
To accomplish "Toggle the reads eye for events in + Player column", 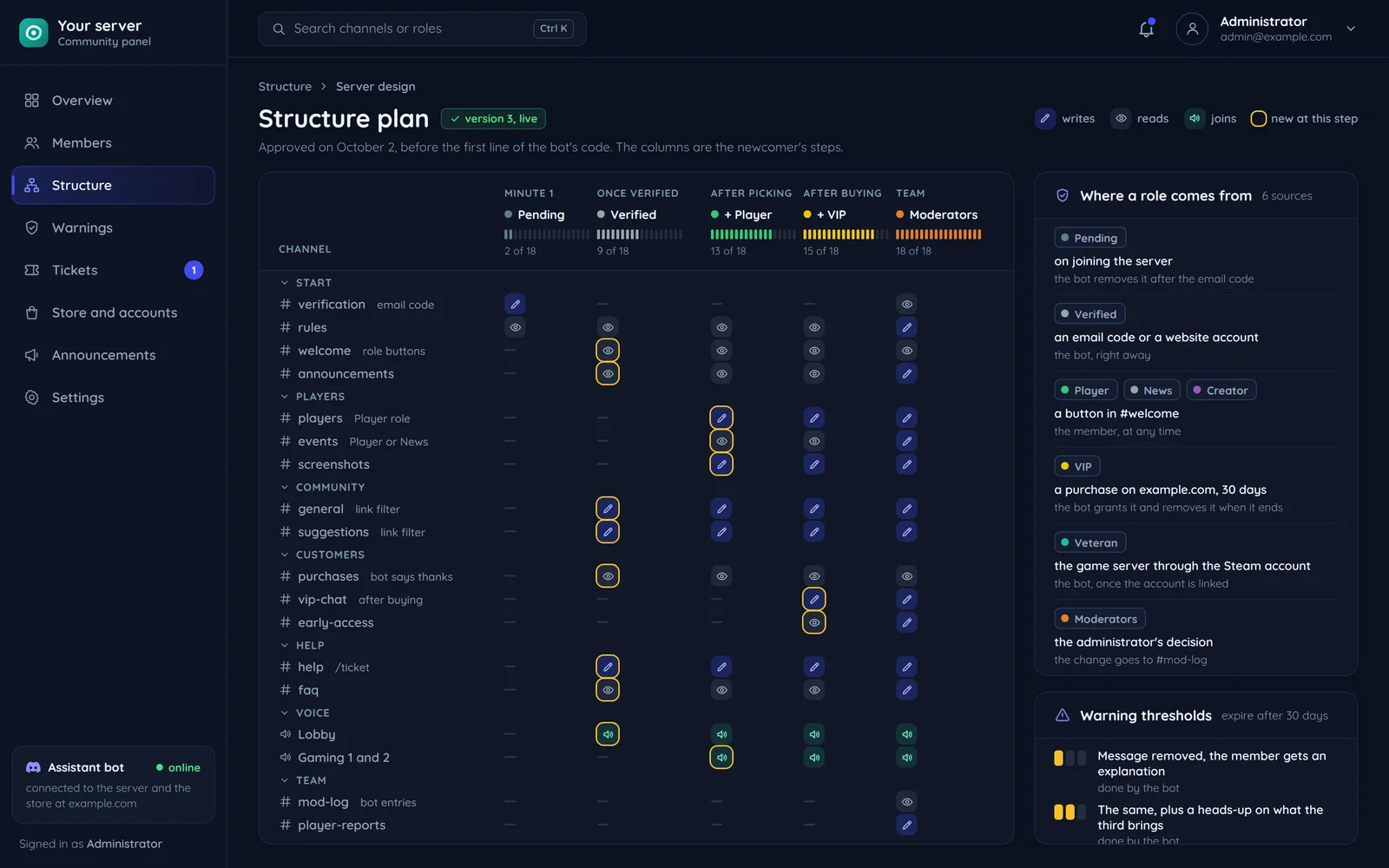I will tap(721, 441).
